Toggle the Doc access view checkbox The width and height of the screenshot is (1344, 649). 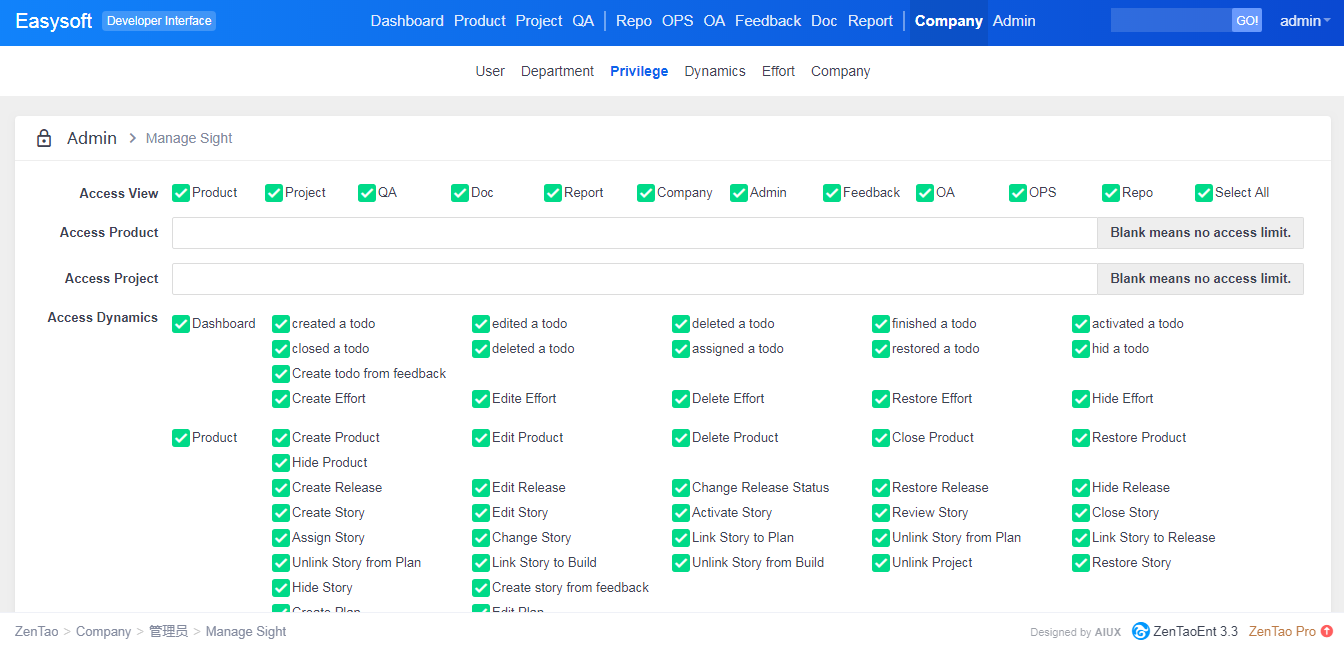coord(460,193)
